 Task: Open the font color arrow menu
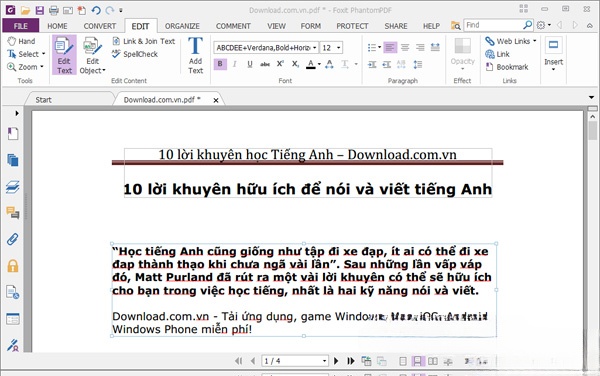click(x=319, y=64)
